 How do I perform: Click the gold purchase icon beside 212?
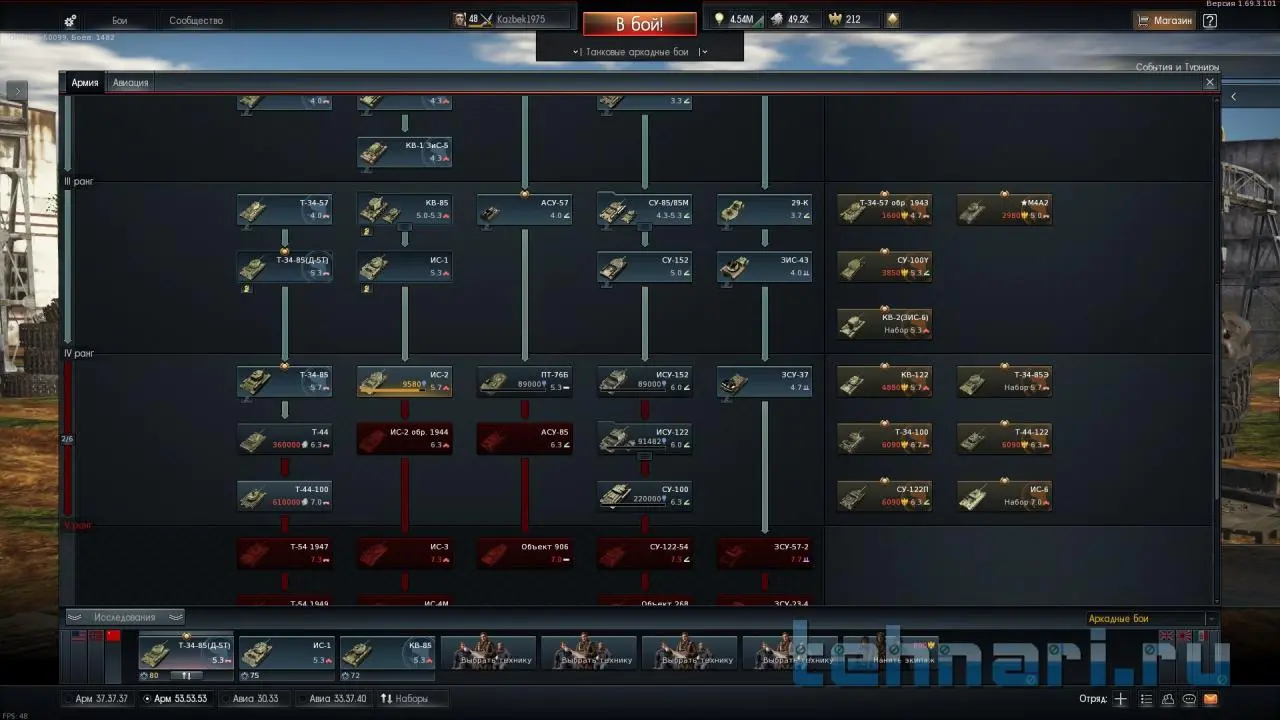click(x=893, y=20)
